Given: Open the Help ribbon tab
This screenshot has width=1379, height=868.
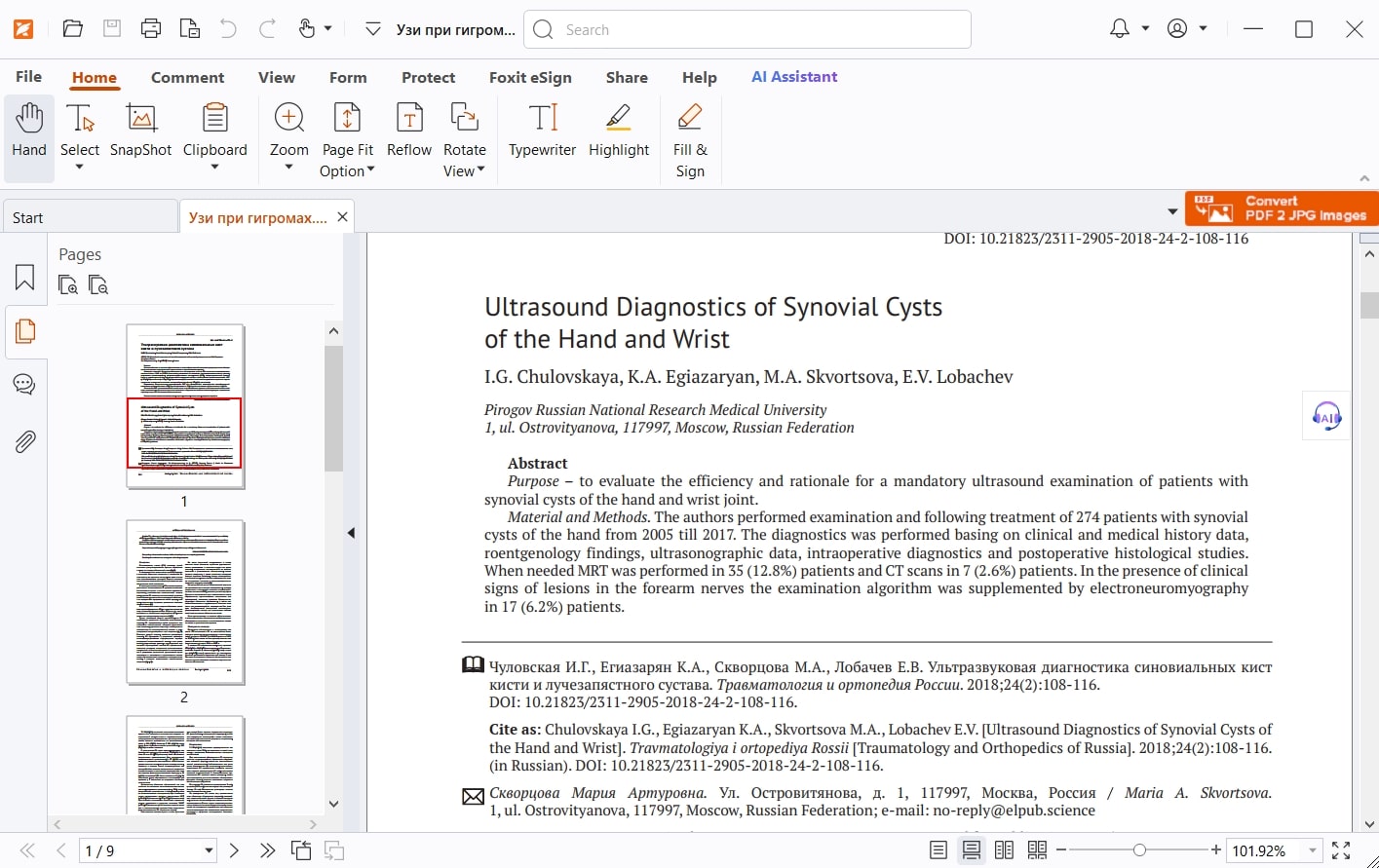Looking at the screenshot, I should point(699,77).
